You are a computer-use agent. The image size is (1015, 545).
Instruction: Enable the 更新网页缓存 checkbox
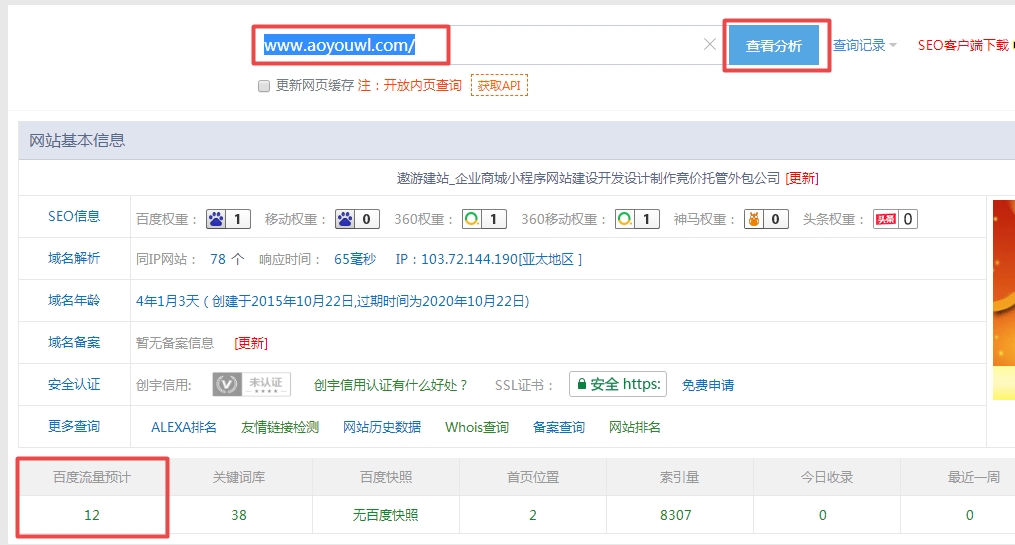tap(264, 86)
